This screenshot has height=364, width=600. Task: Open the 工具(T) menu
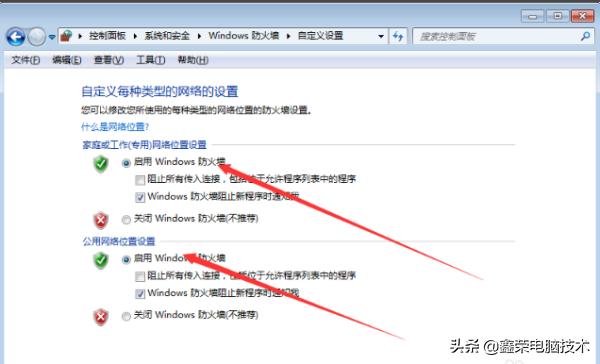tap(151, 60)
